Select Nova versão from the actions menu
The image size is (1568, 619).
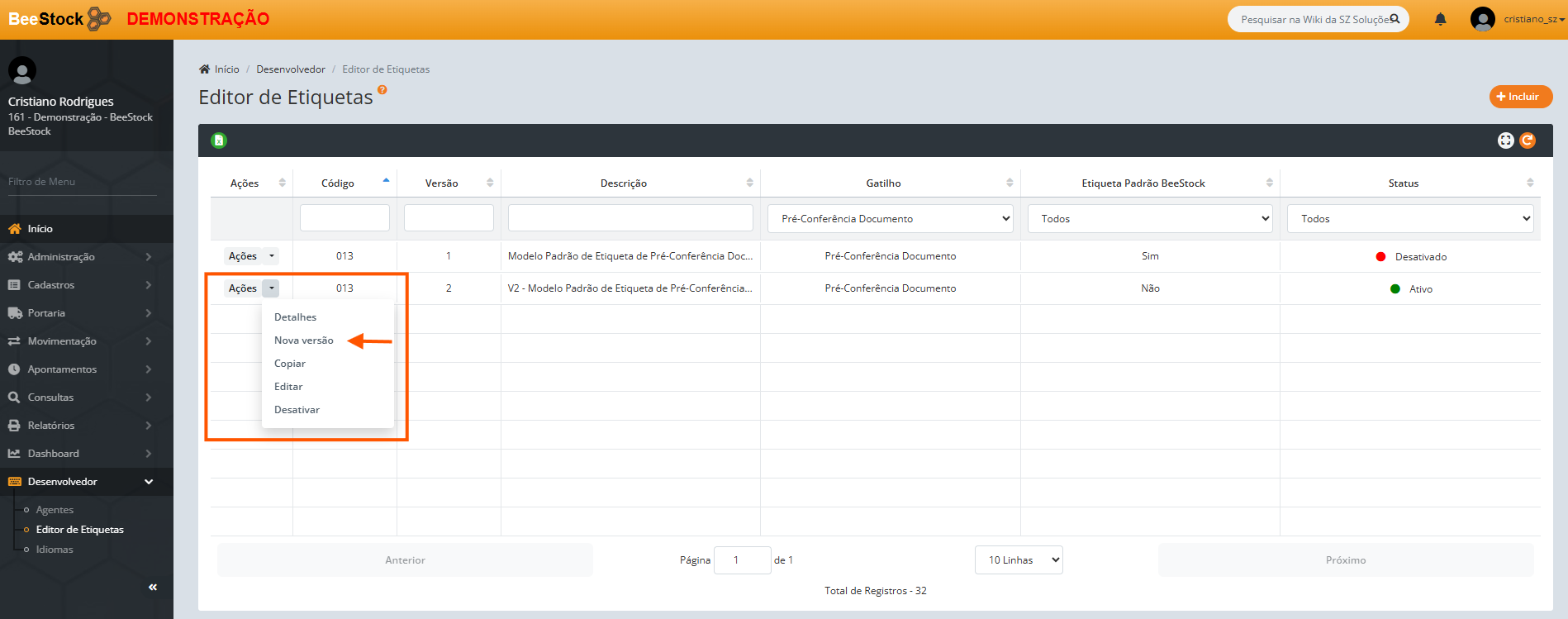304,340
